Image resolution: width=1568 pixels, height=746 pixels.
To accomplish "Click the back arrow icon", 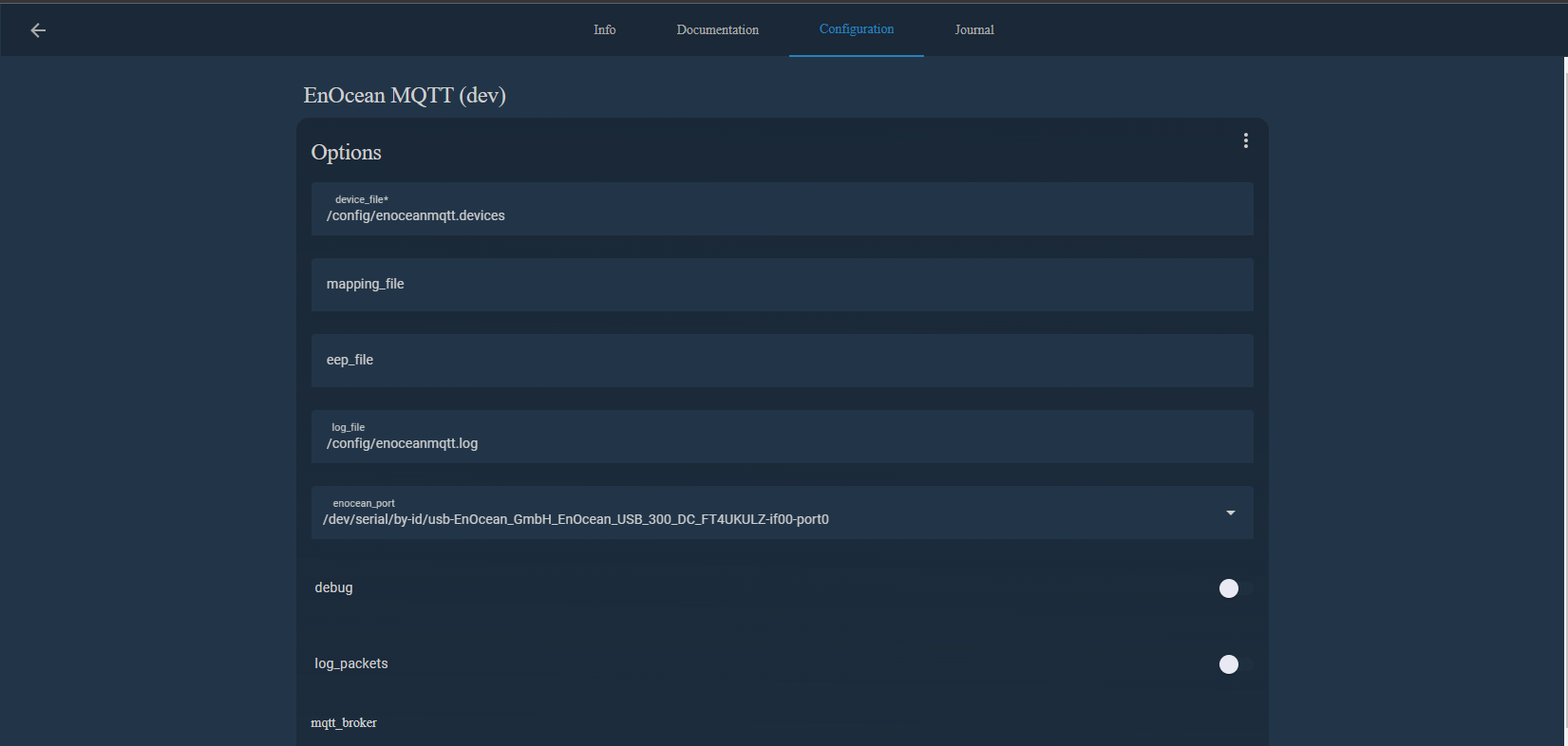I will click(x=38, y=30).
